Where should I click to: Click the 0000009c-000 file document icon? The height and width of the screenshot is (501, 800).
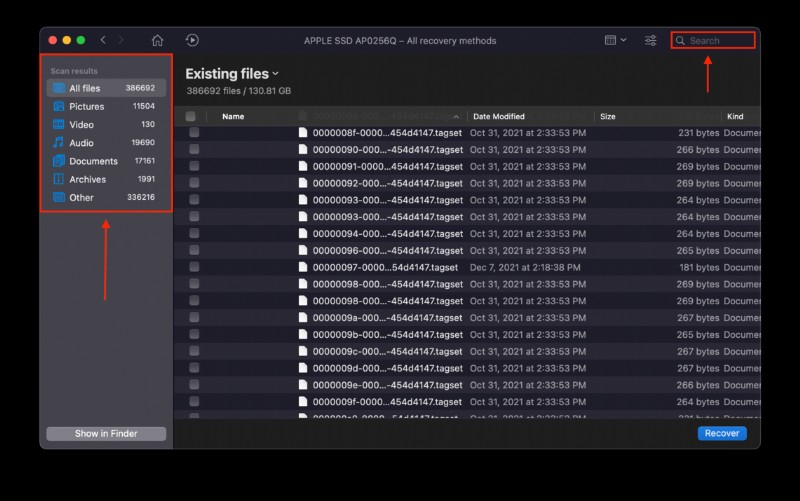(303, 351)
